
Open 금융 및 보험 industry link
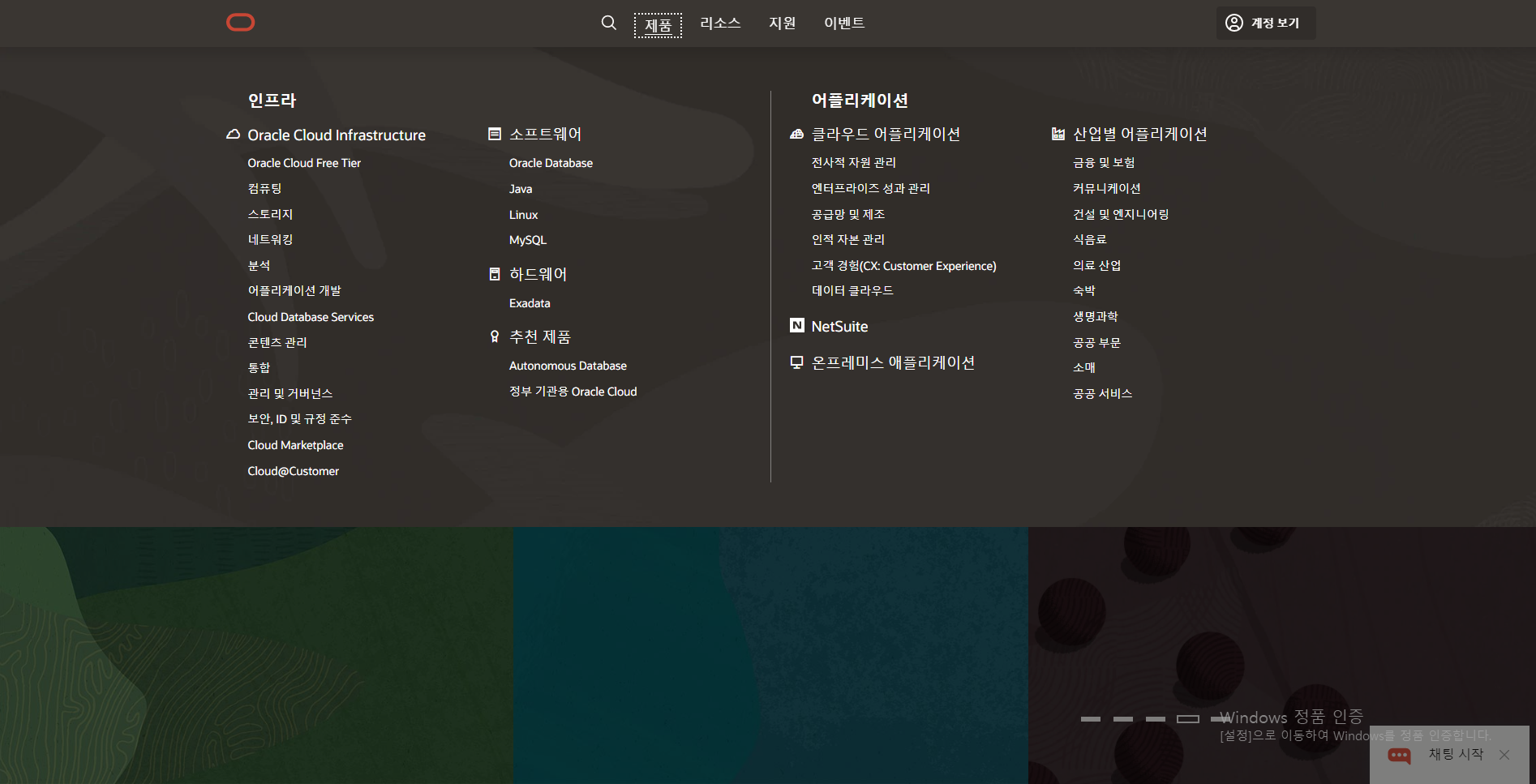tap(1104, 162)
